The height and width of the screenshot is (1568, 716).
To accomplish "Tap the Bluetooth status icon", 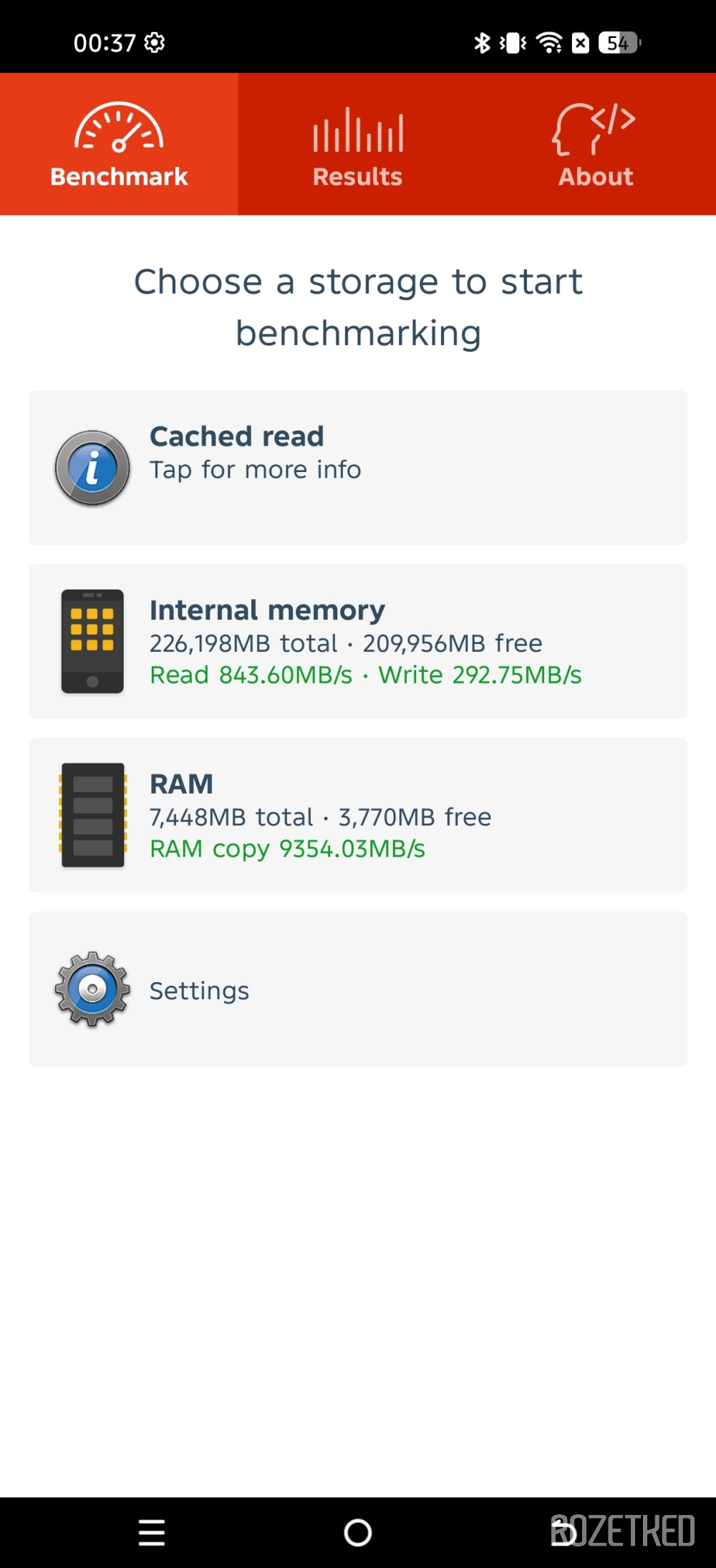I will point(482,43).
